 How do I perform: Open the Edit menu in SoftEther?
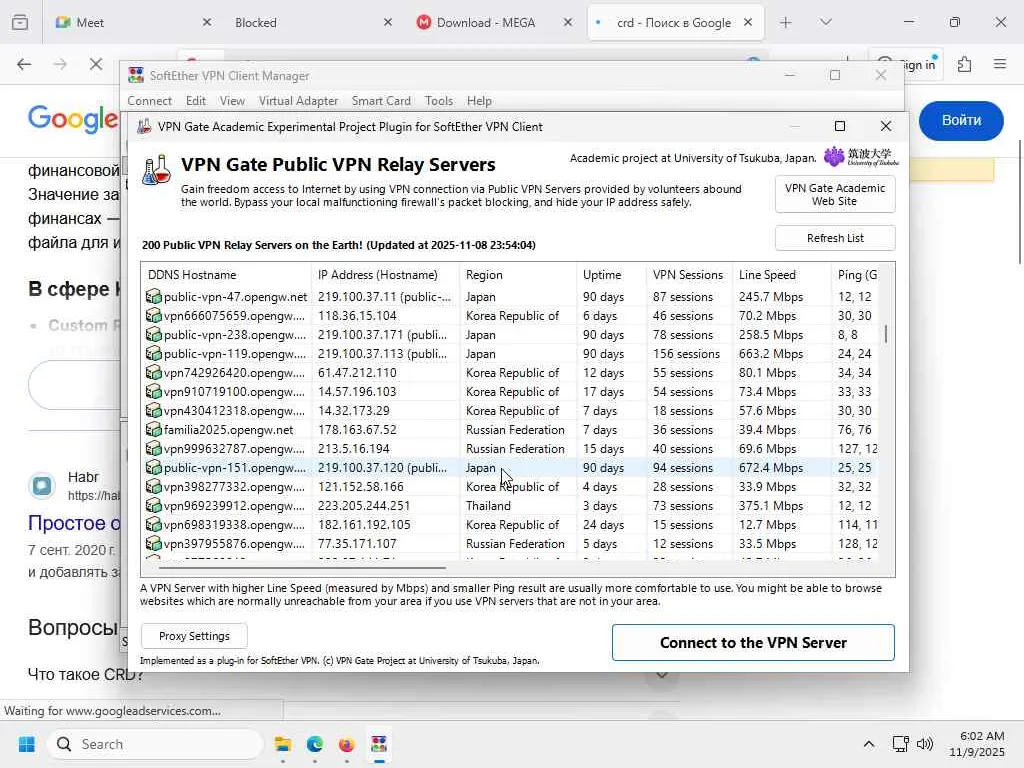pos(195,101)
